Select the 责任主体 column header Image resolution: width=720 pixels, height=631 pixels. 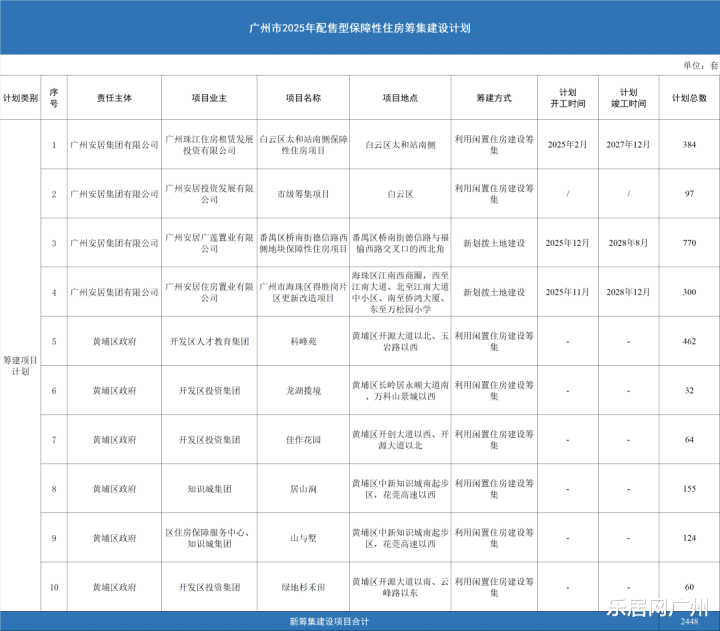[114, 98]
